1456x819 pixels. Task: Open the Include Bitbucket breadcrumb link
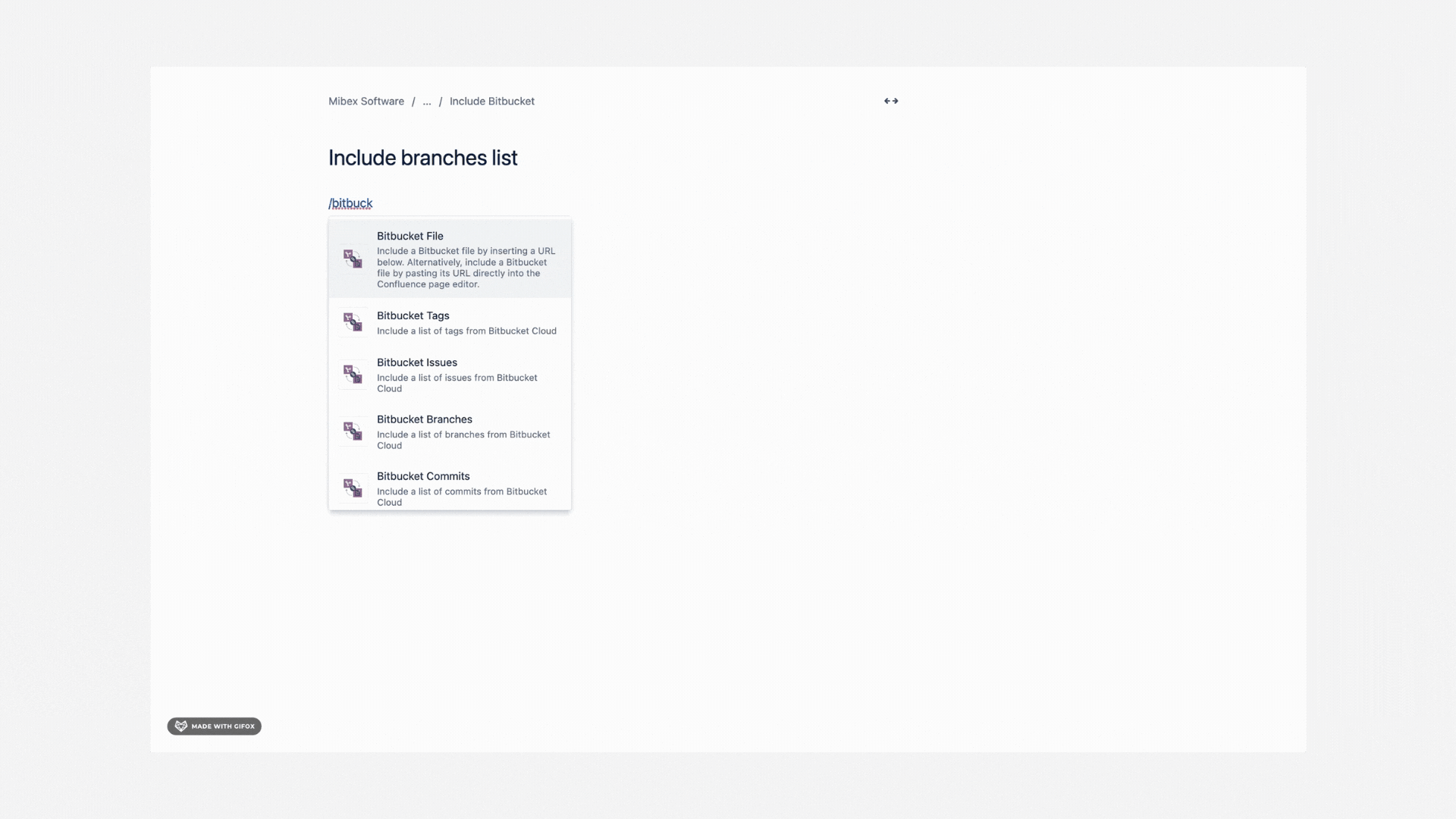click(491, 101)
